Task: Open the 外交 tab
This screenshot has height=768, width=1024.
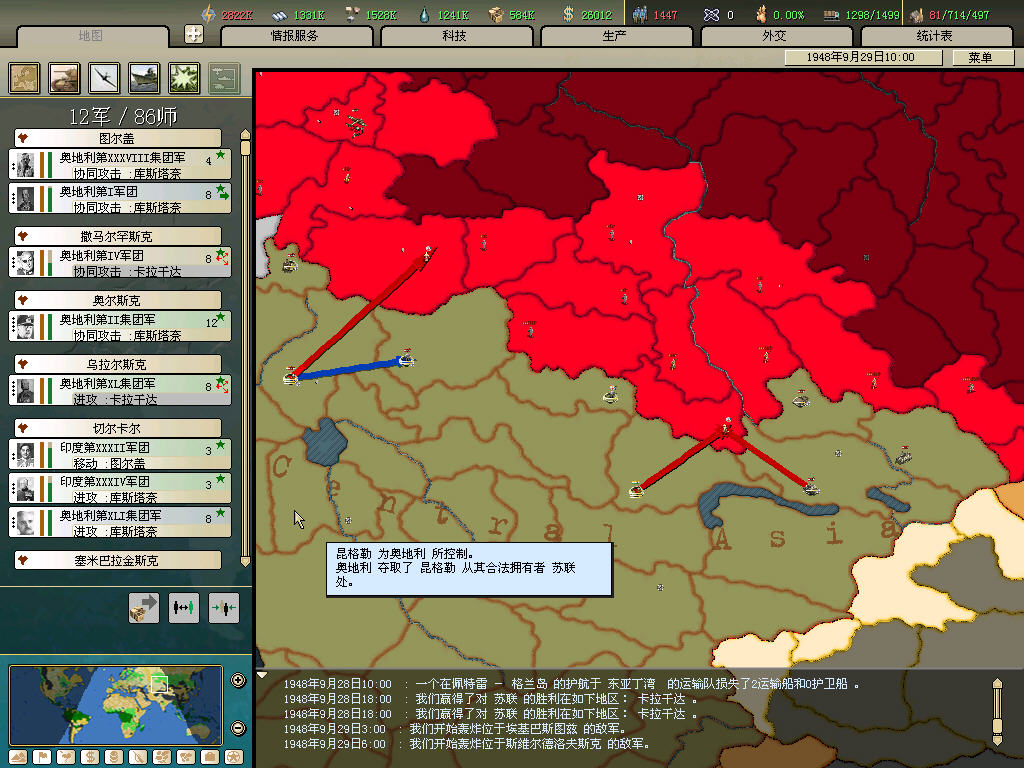Action: tap(774, 36)
